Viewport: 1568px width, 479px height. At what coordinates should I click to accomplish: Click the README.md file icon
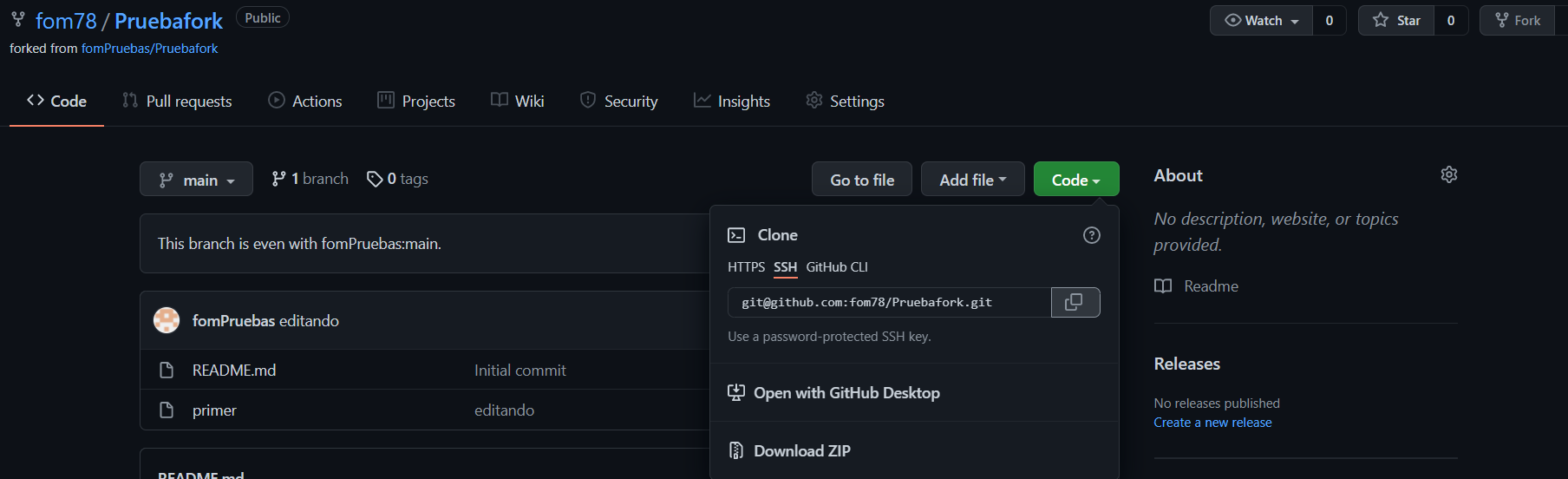167,371
